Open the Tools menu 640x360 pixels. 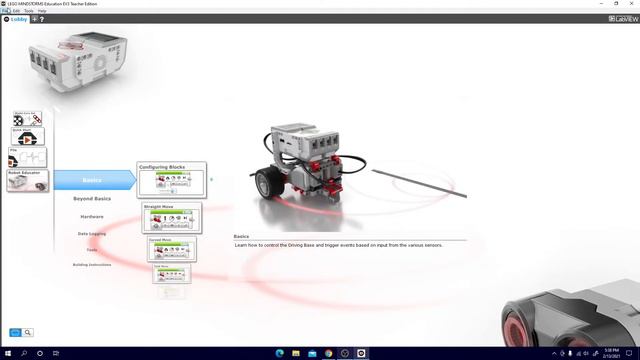(x=29, y=11)
